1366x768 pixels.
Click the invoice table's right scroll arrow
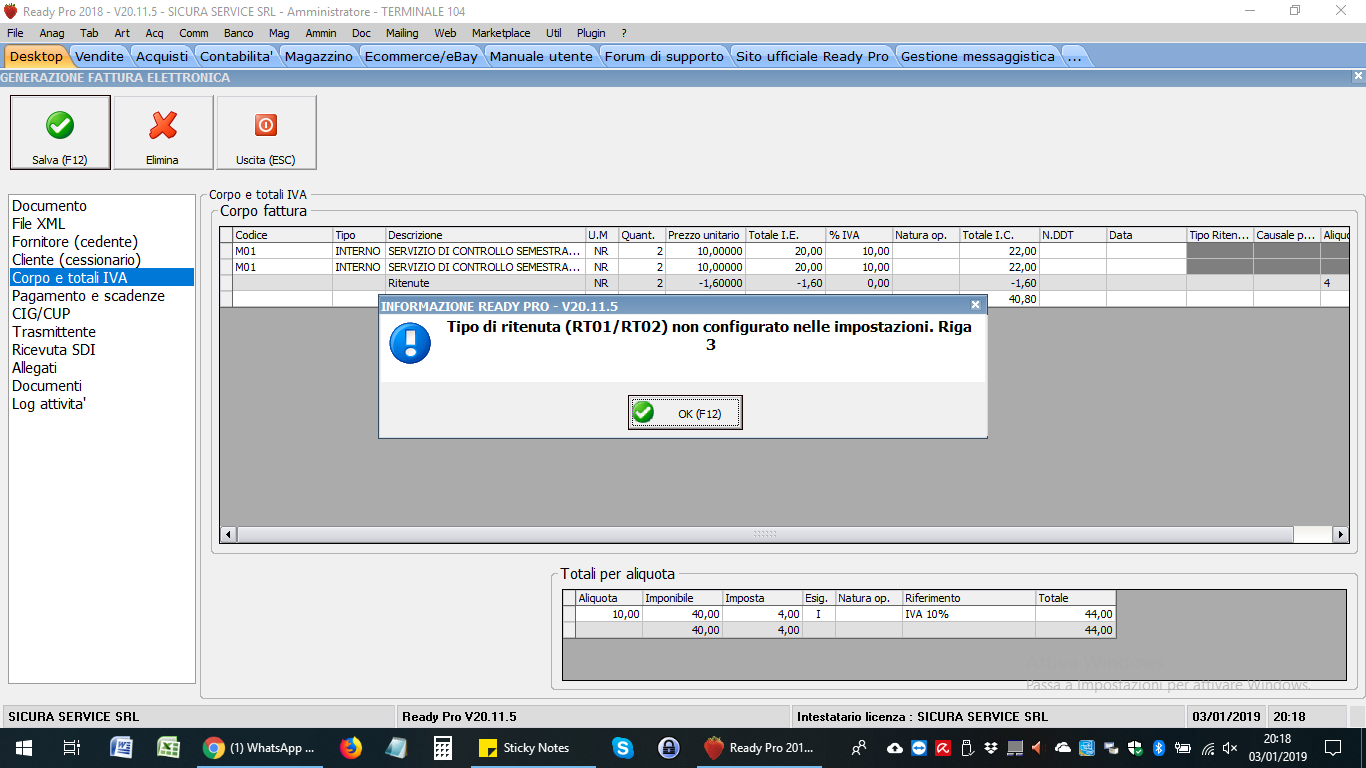(1341, 535)
